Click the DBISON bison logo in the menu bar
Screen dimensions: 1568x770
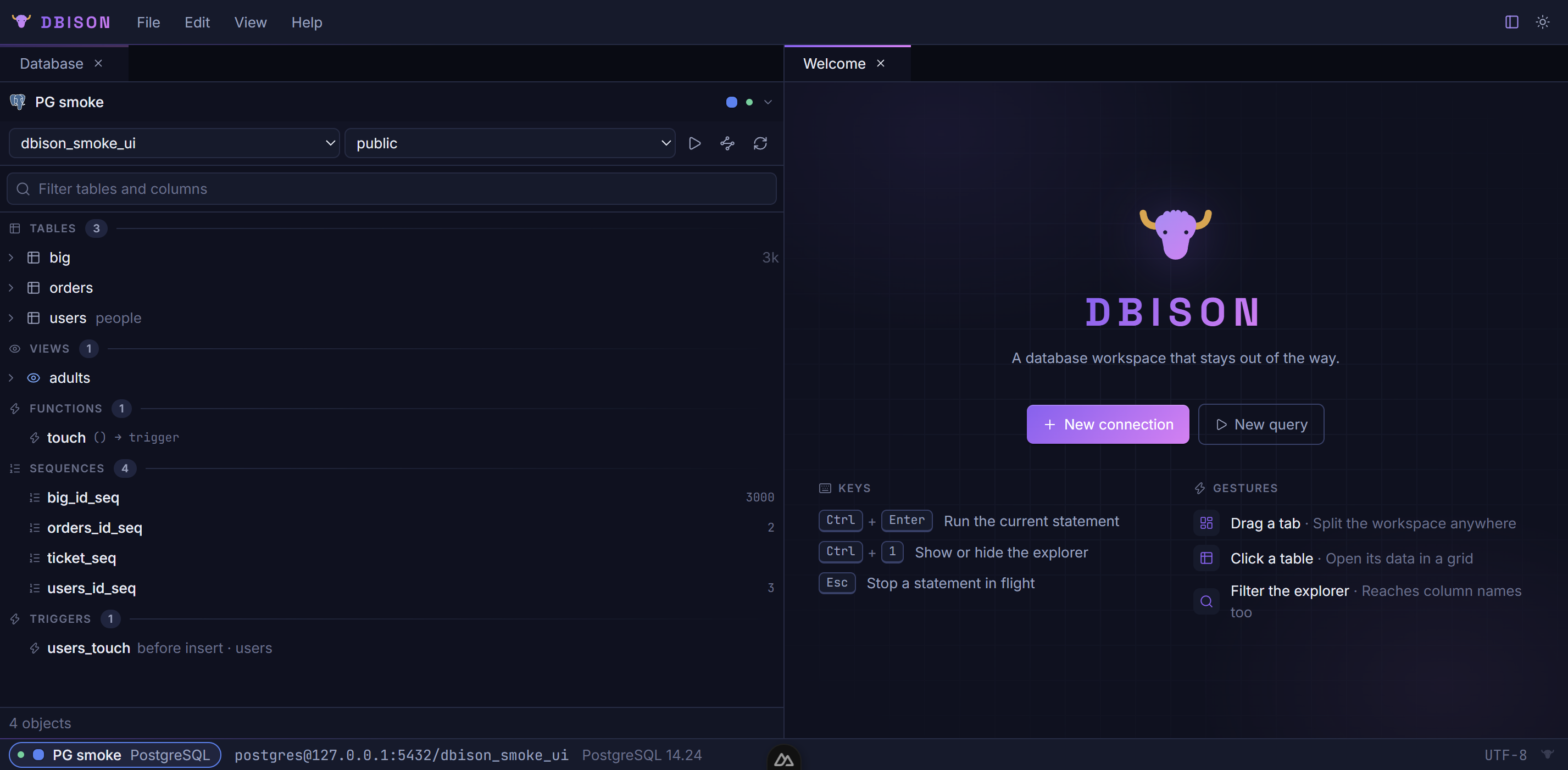(x=21, y=22)
